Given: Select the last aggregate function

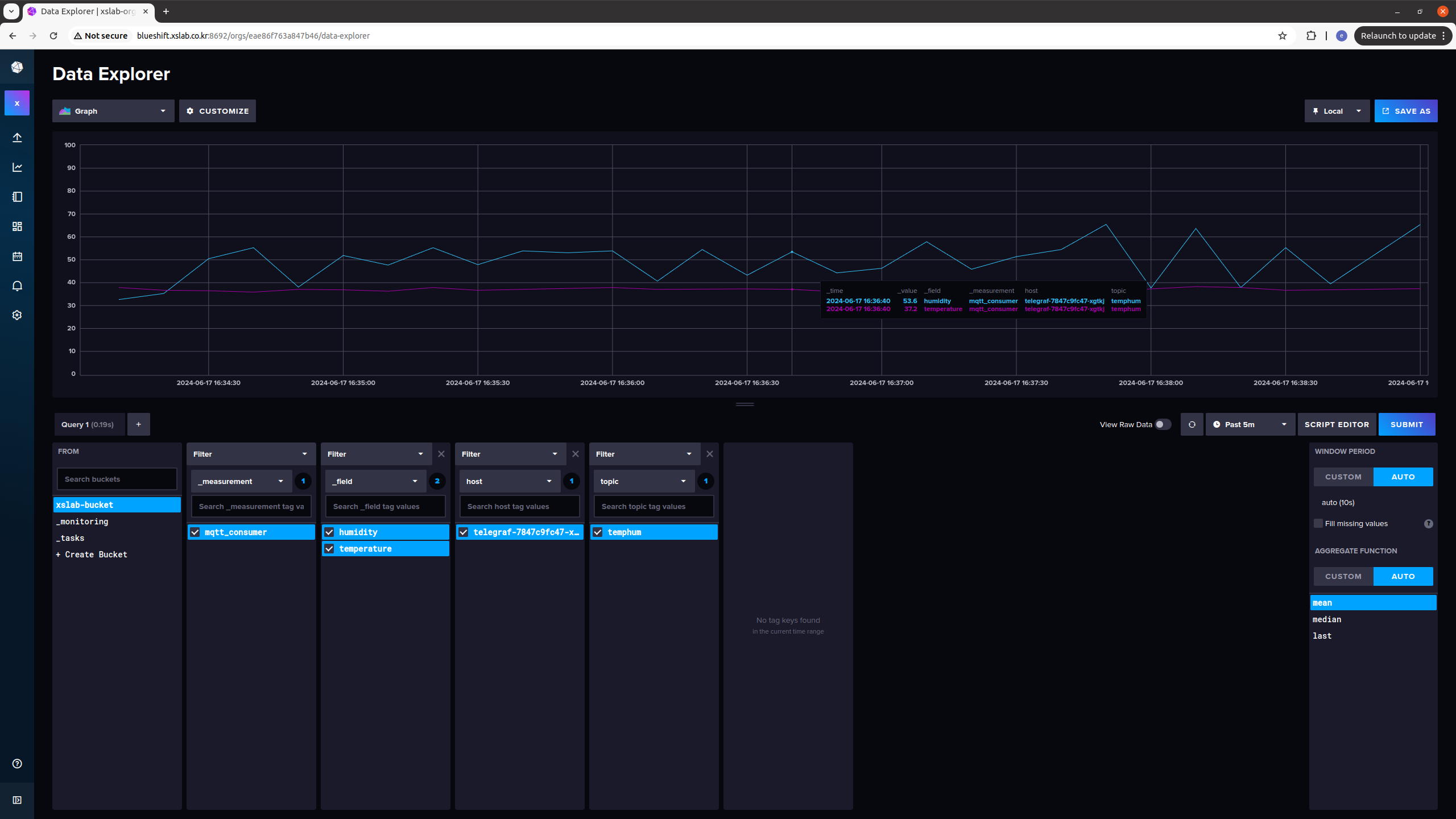Looking at the screenshot, I should click(1373, 636).
